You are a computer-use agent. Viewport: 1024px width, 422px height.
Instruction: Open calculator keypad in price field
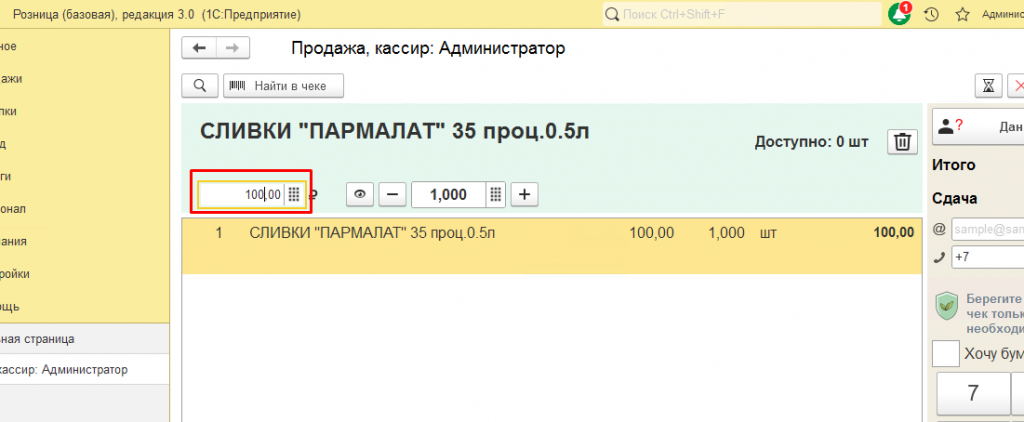point(294,194)
